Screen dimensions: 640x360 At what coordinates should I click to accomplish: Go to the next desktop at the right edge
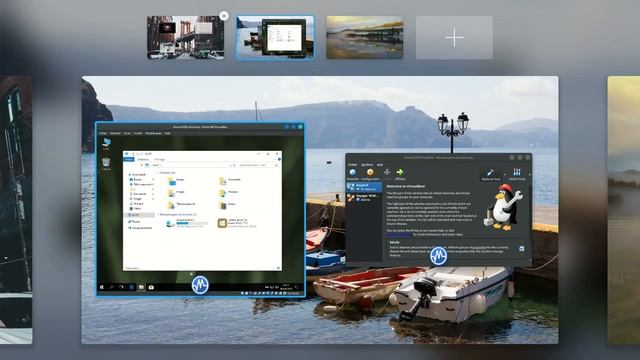624,209
